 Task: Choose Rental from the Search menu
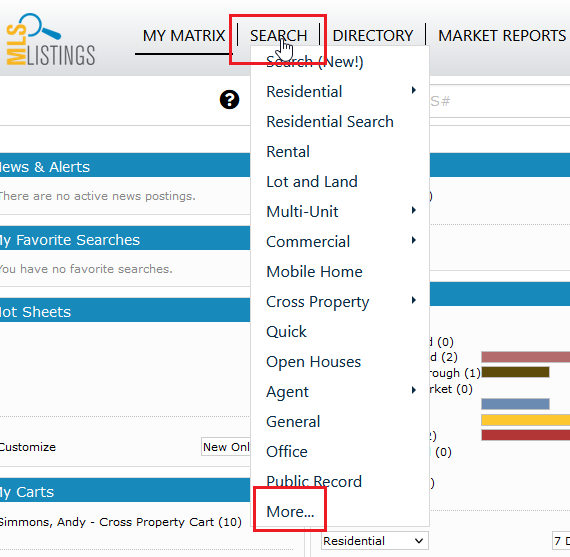(x=288, y=152)
